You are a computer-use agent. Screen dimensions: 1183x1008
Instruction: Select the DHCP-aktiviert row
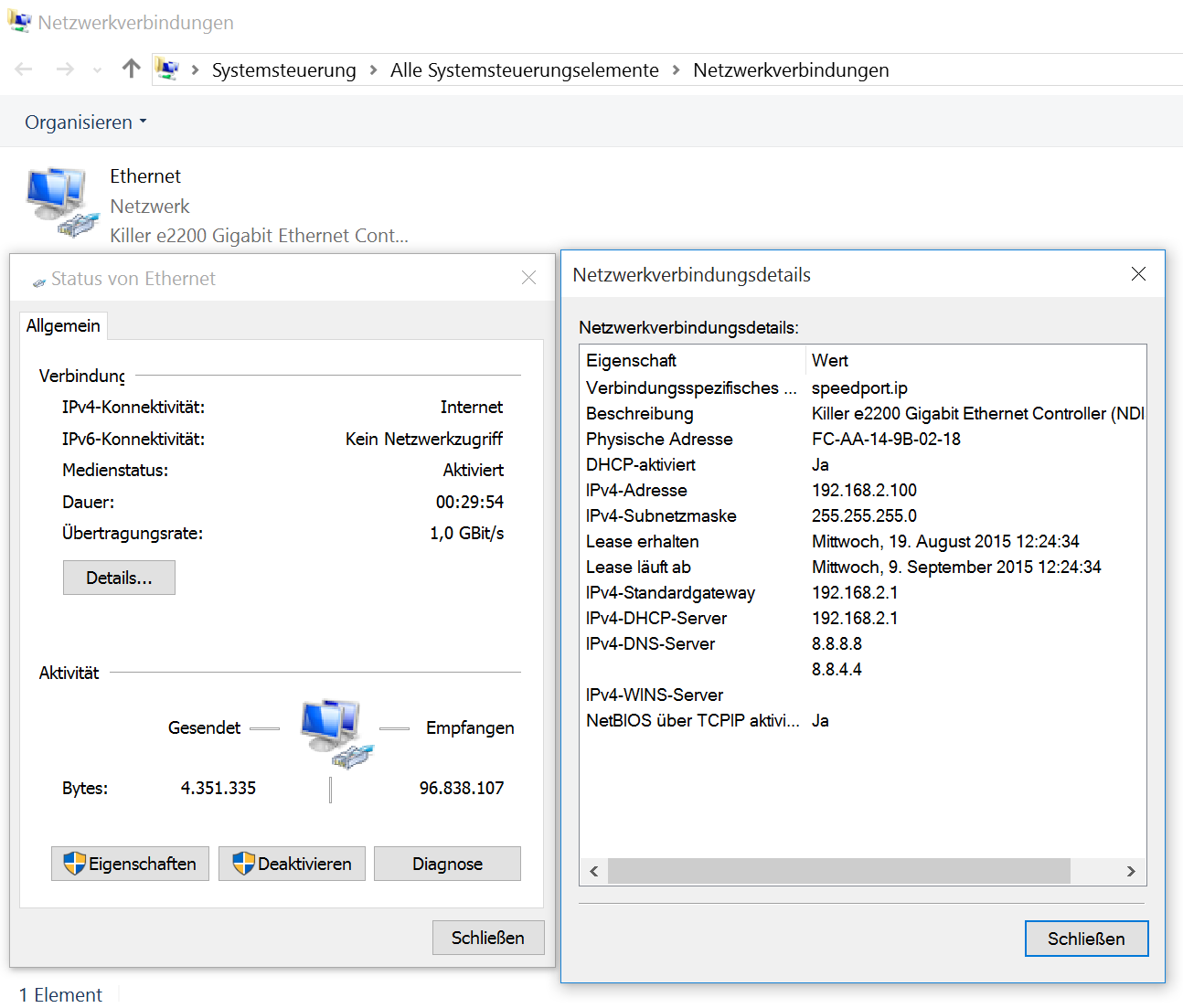862,464
